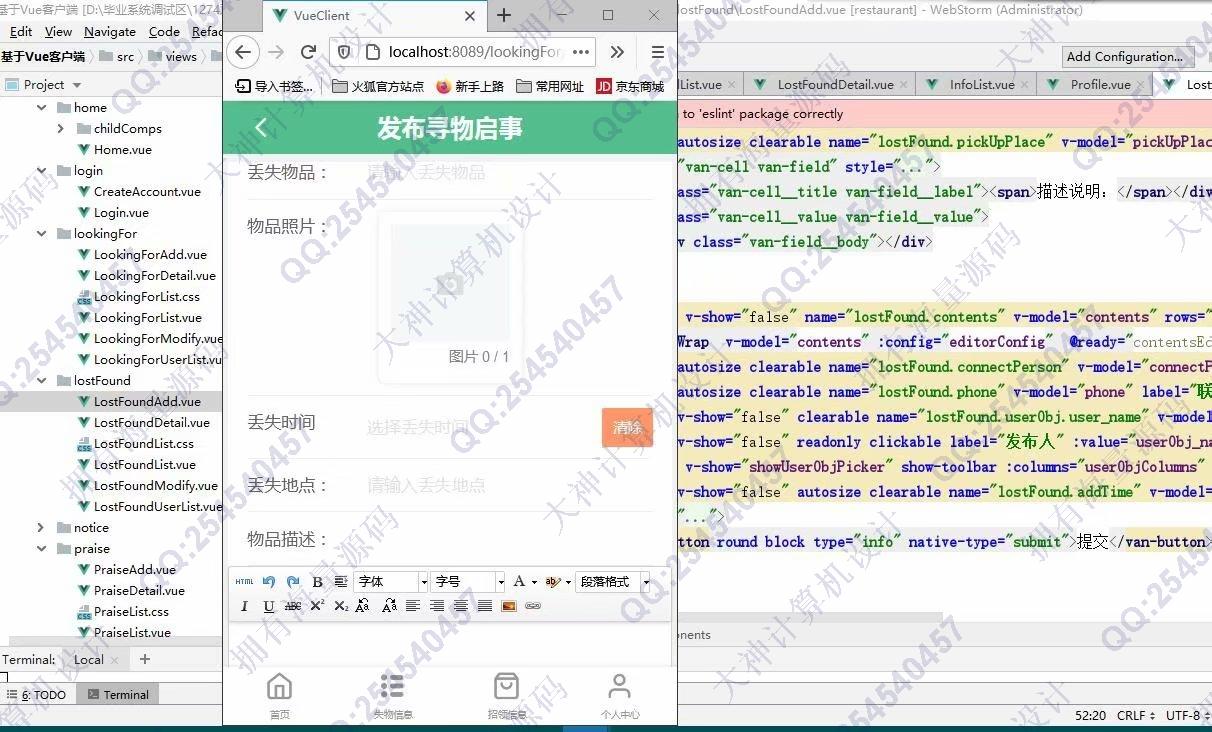The image size is (1212, 732).
Task: Switch to the LostFoundDetail.vue editor tab
Action: pos(835,85)
